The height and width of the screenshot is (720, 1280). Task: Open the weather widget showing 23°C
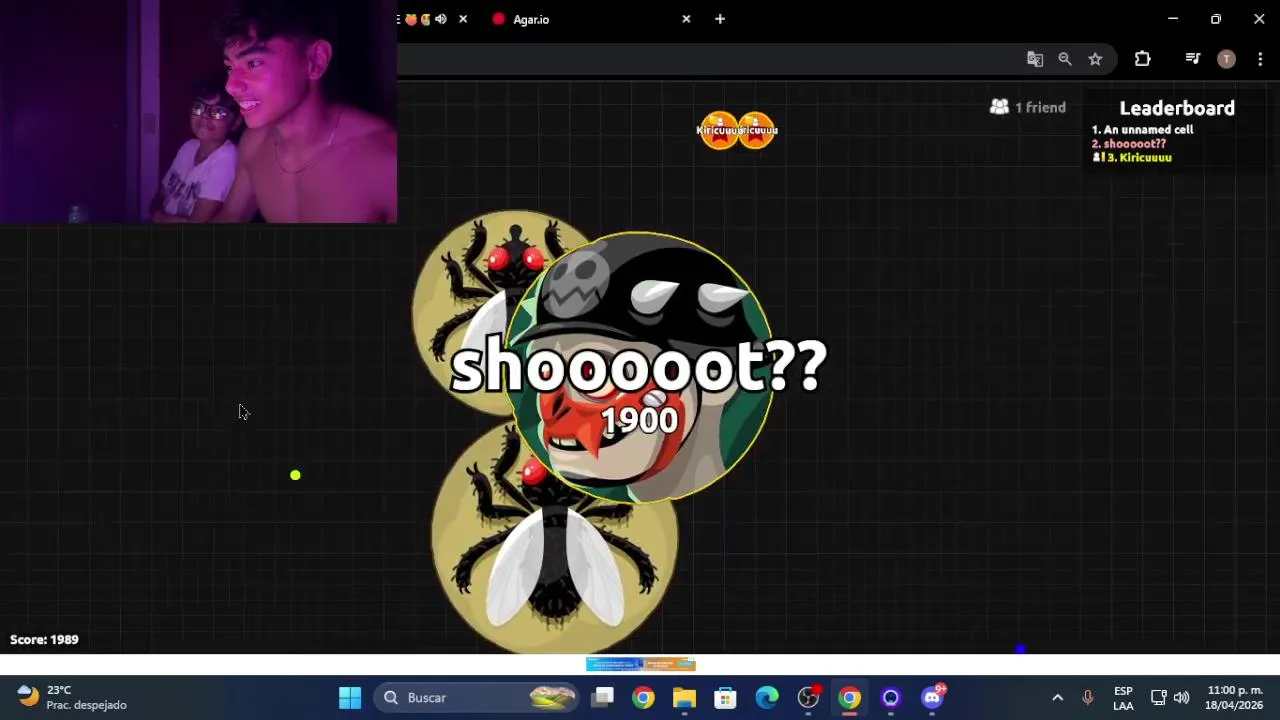pos(72,697)
